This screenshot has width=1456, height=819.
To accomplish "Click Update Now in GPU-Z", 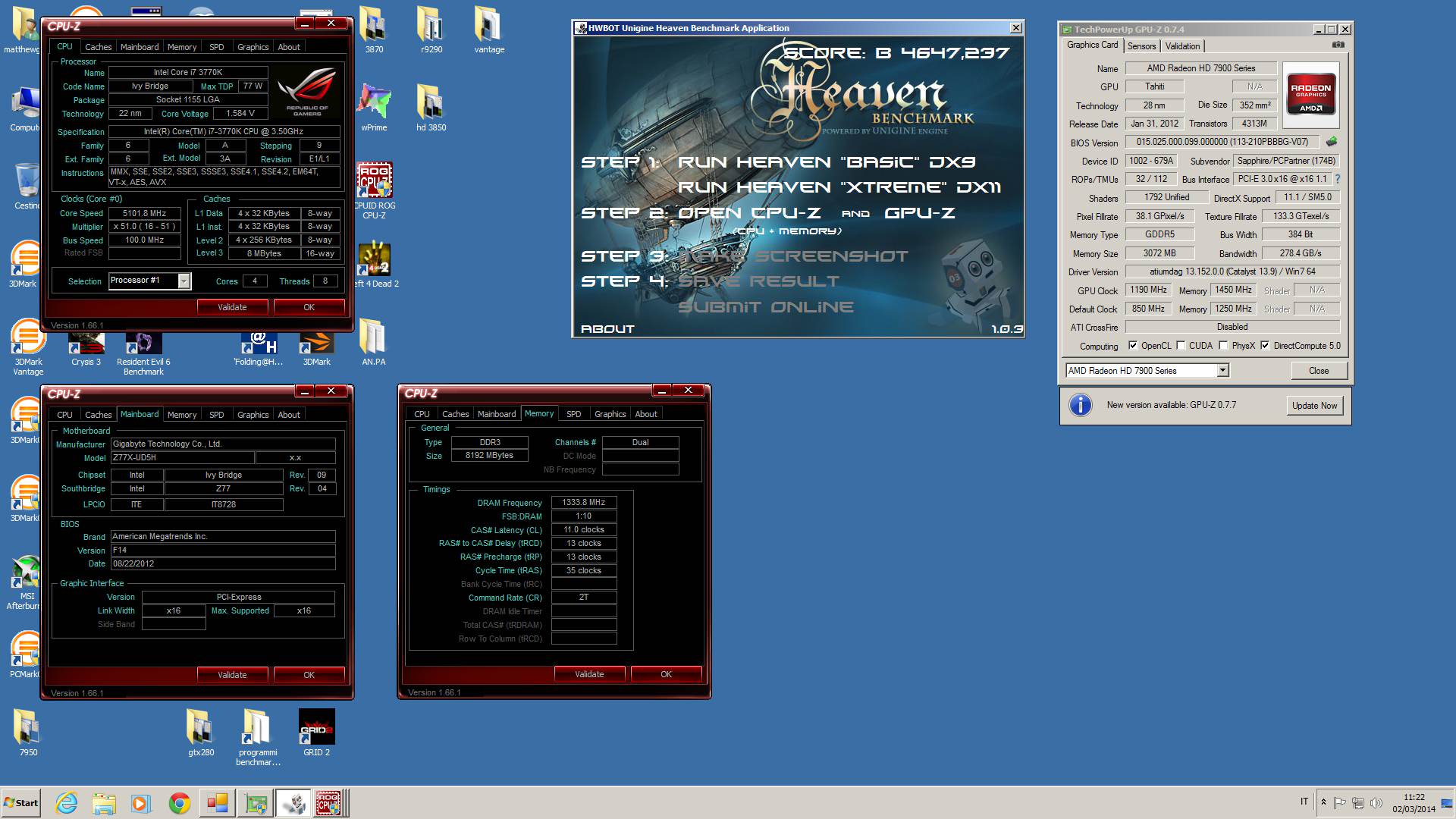I will [x=1314, y=406].
